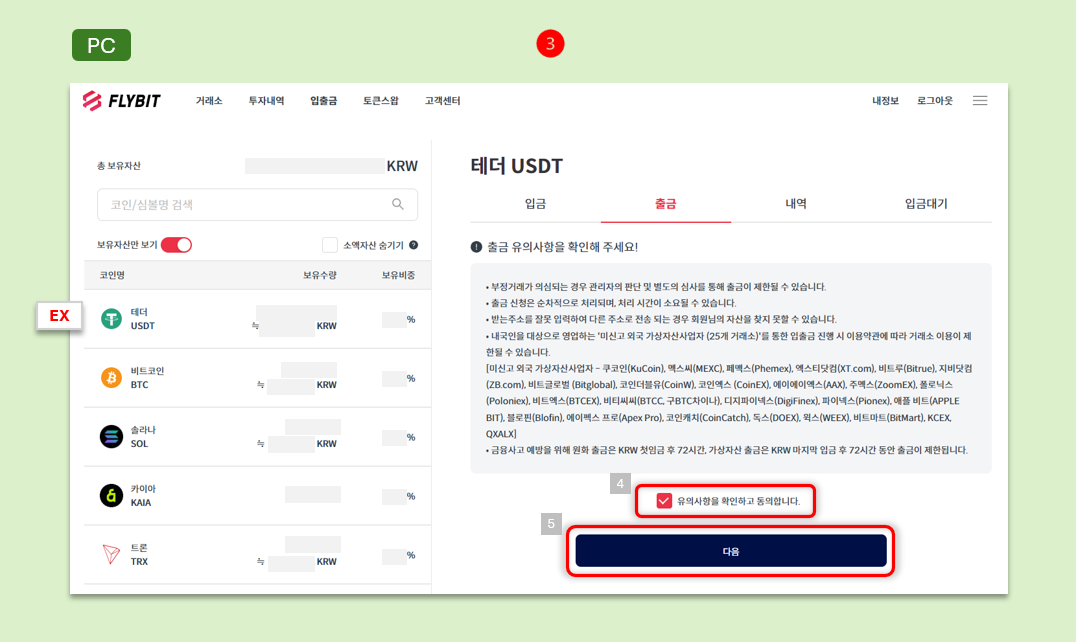This screenshot has height=642, width=1076.
Task: Switch to the 입금 deposit tab
Action: 534,203
